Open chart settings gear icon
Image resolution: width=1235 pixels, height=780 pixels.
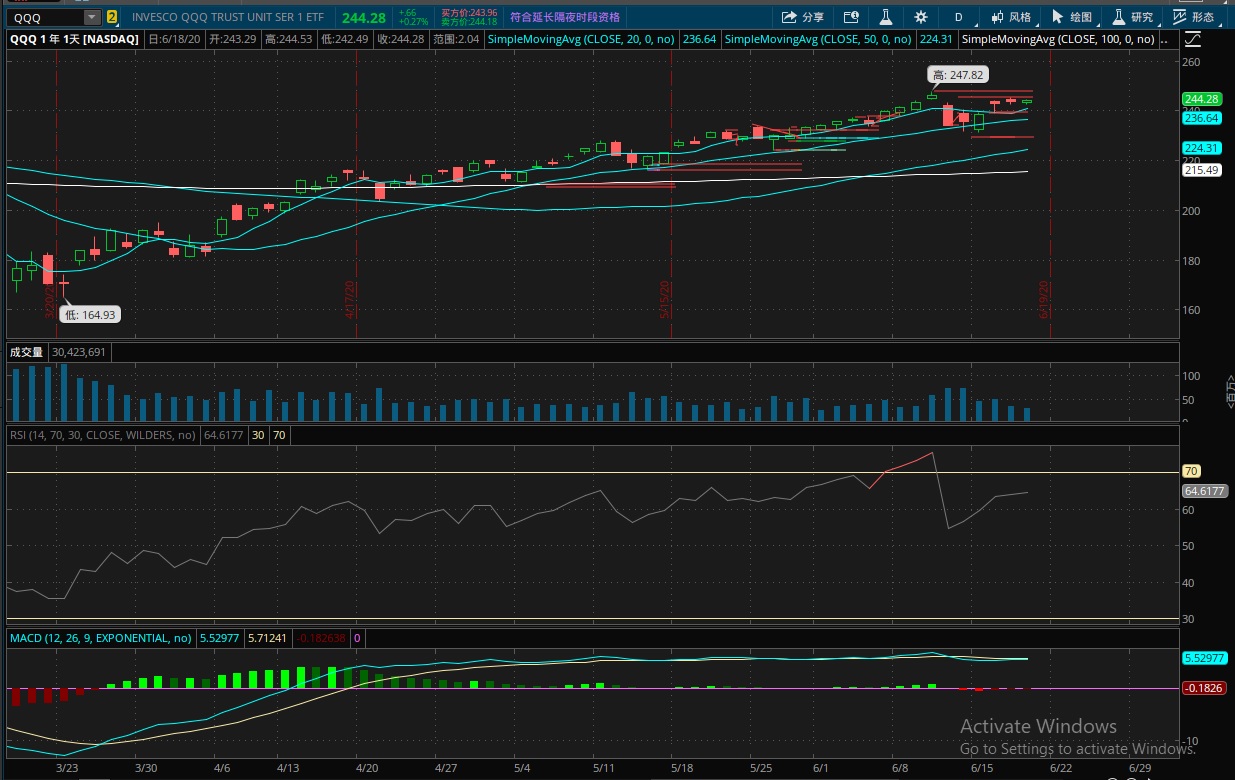pyautogui.click(x=921, y=17)
